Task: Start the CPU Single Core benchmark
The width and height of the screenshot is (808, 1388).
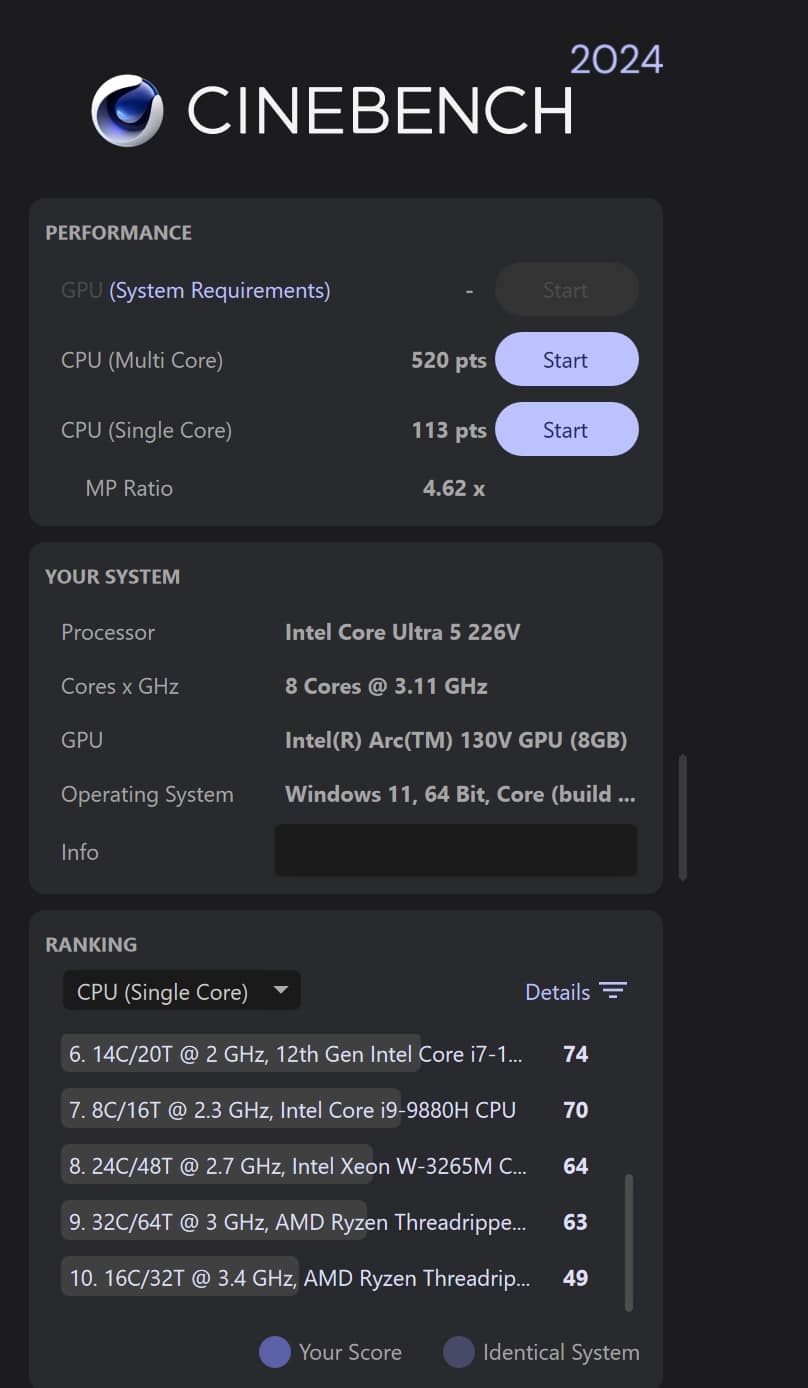Action: tap(566, 430)
